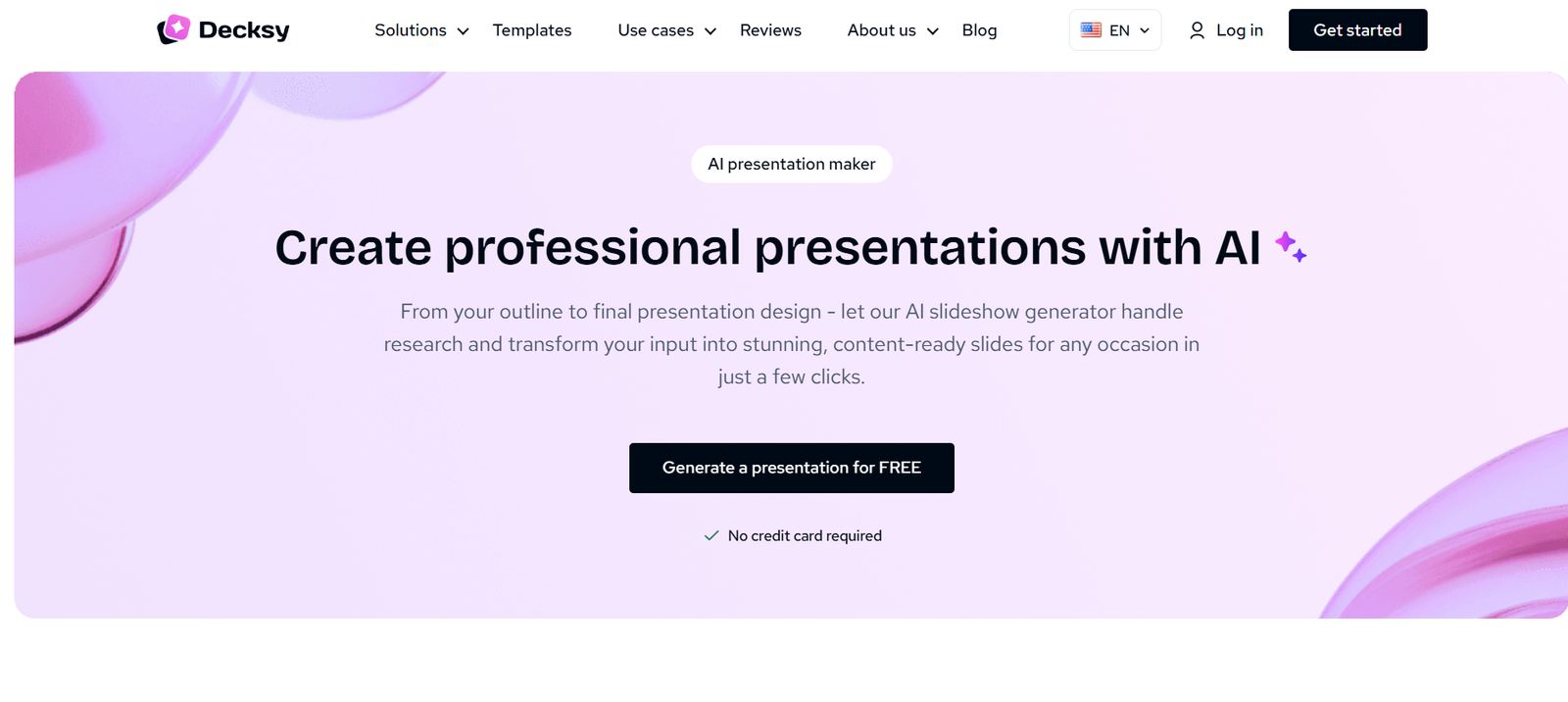Click the paragraph starting From your outline
This screenshot has height=702, width=1568.
[792, 344]
